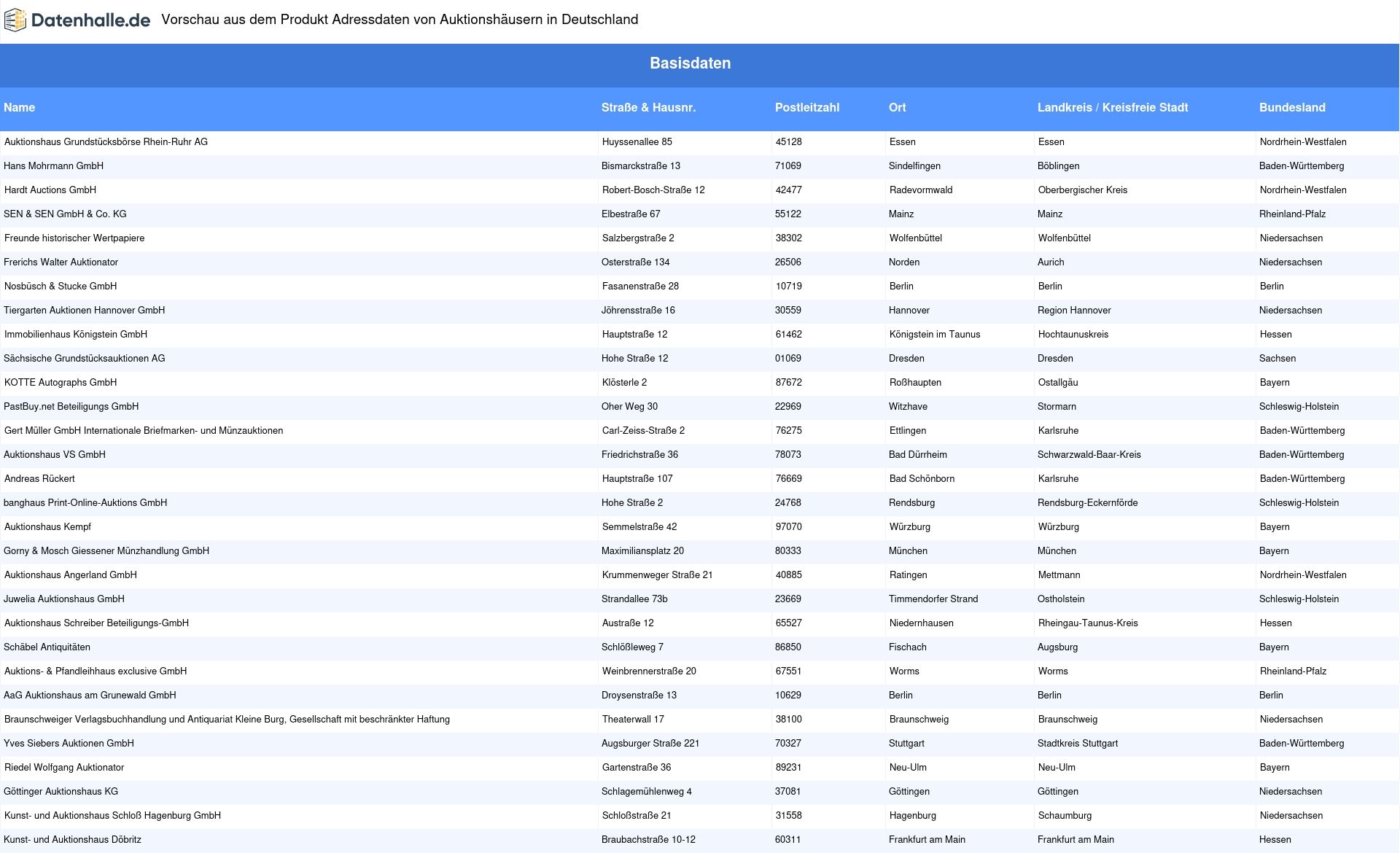Image resolution: width=1400 pixels, height=853 pixels.
Task: Select the Timmendorfer Strand city cell
Action: pos(933,599)
